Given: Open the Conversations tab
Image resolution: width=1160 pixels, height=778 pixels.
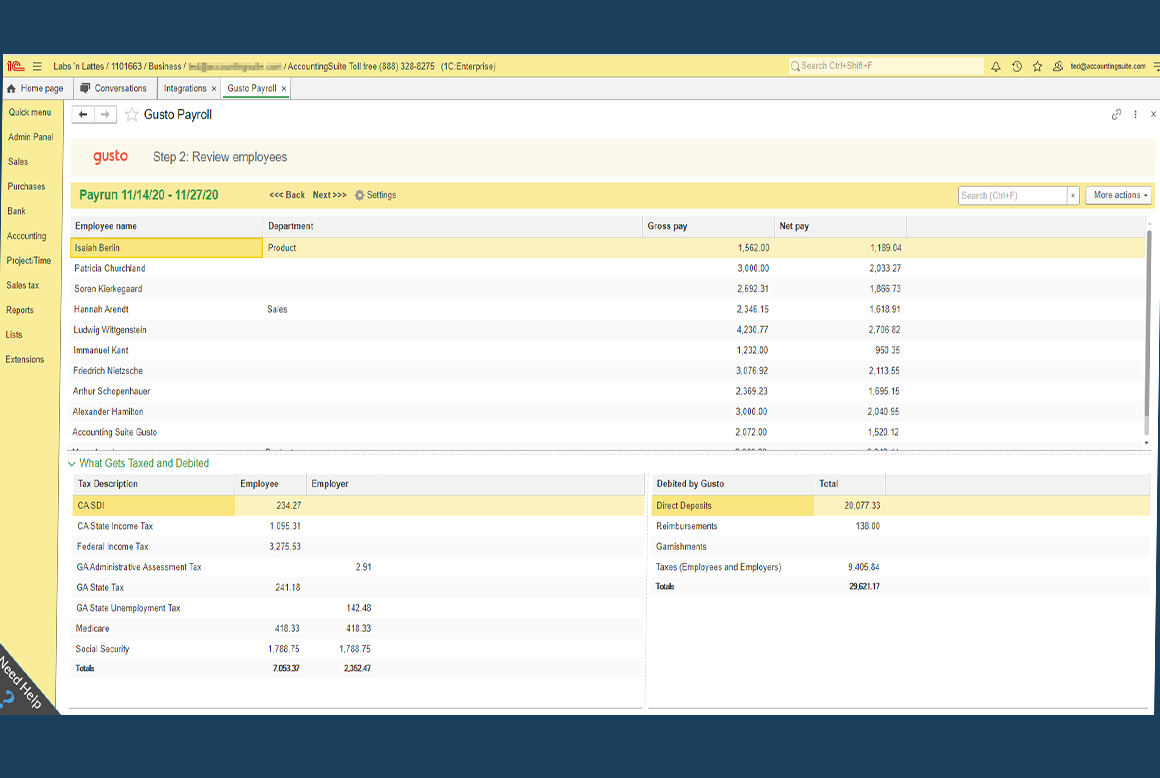Looking at the screenshot, I should [113, 89].
